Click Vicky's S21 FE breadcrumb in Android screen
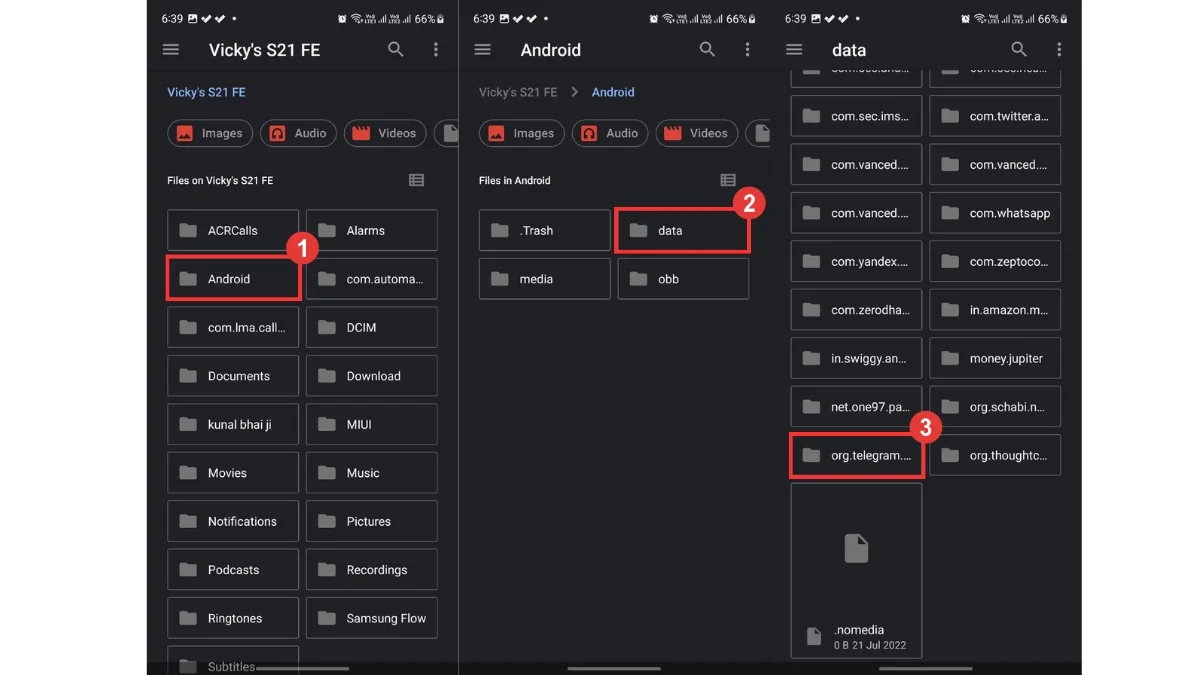 tap(518, 92)
